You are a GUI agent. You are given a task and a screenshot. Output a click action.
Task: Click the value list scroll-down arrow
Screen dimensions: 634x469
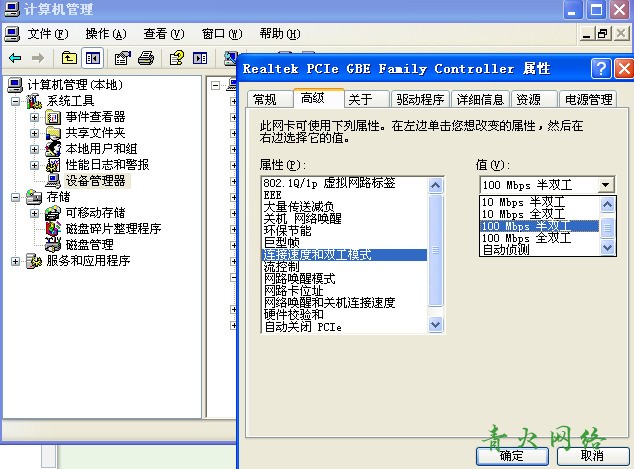pyautogui.click(x=607, y=248)
